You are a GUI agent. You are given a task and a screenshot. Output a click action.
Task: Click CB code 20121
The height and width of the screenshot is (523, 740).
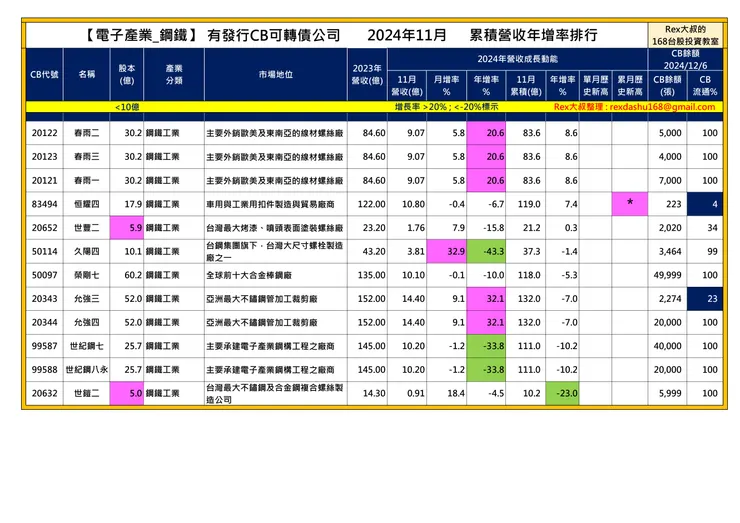[44, 180]
